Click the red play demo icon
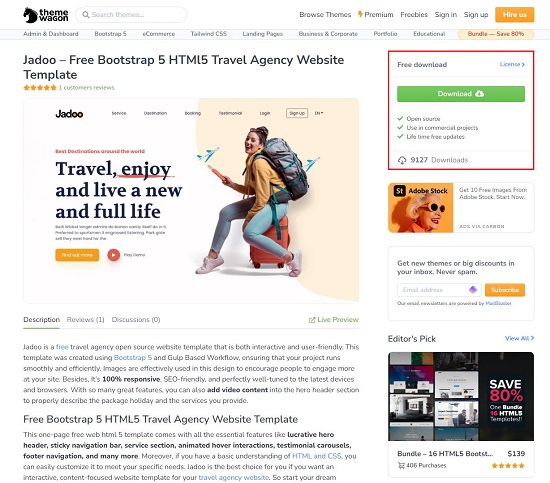The width and height of the screenshot is (550, 483). pos(113,255)
